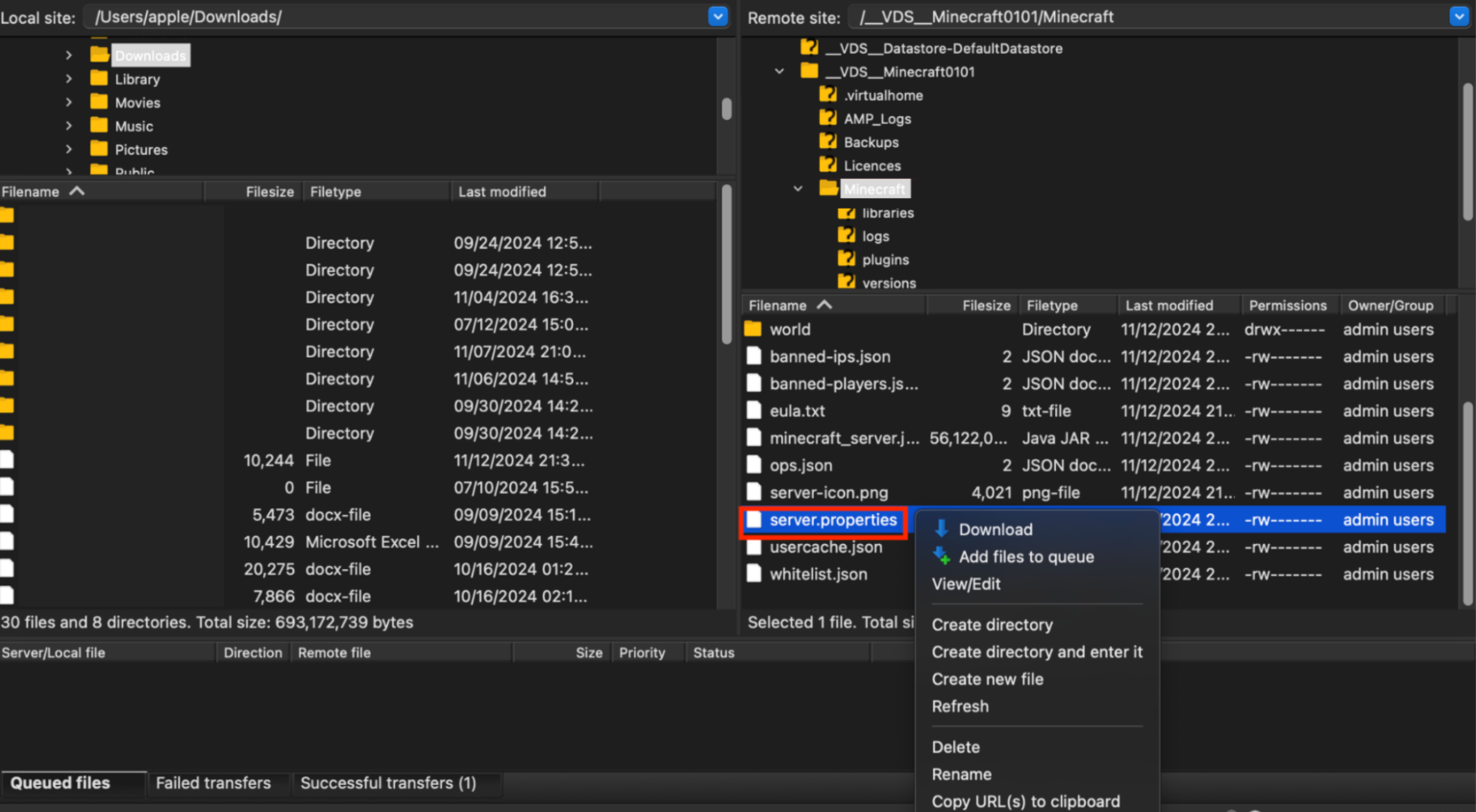Viewport: 1476px width, 812px height.
Task: Open the Local site path dropdown
Action: (717, 16)
